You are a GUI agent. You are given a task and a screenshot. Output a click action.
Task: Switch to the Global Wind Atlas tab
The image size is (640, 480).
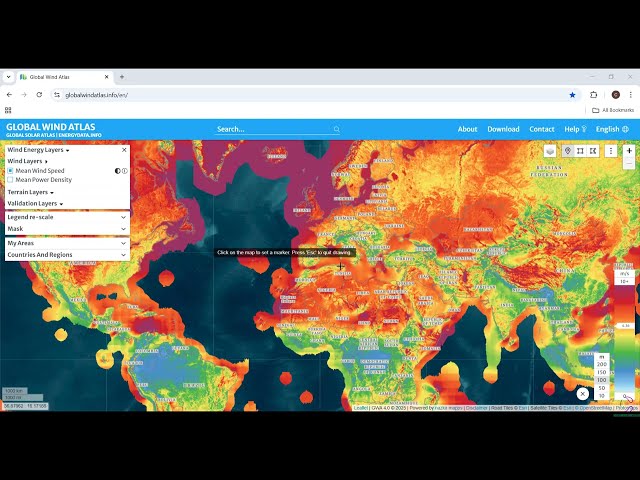(x=64, y=77)
